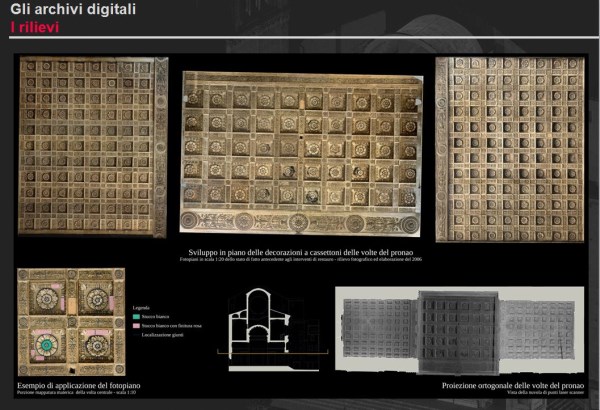Click the pink Stucco bianco con finitura rosa swatch

[136, 325]
